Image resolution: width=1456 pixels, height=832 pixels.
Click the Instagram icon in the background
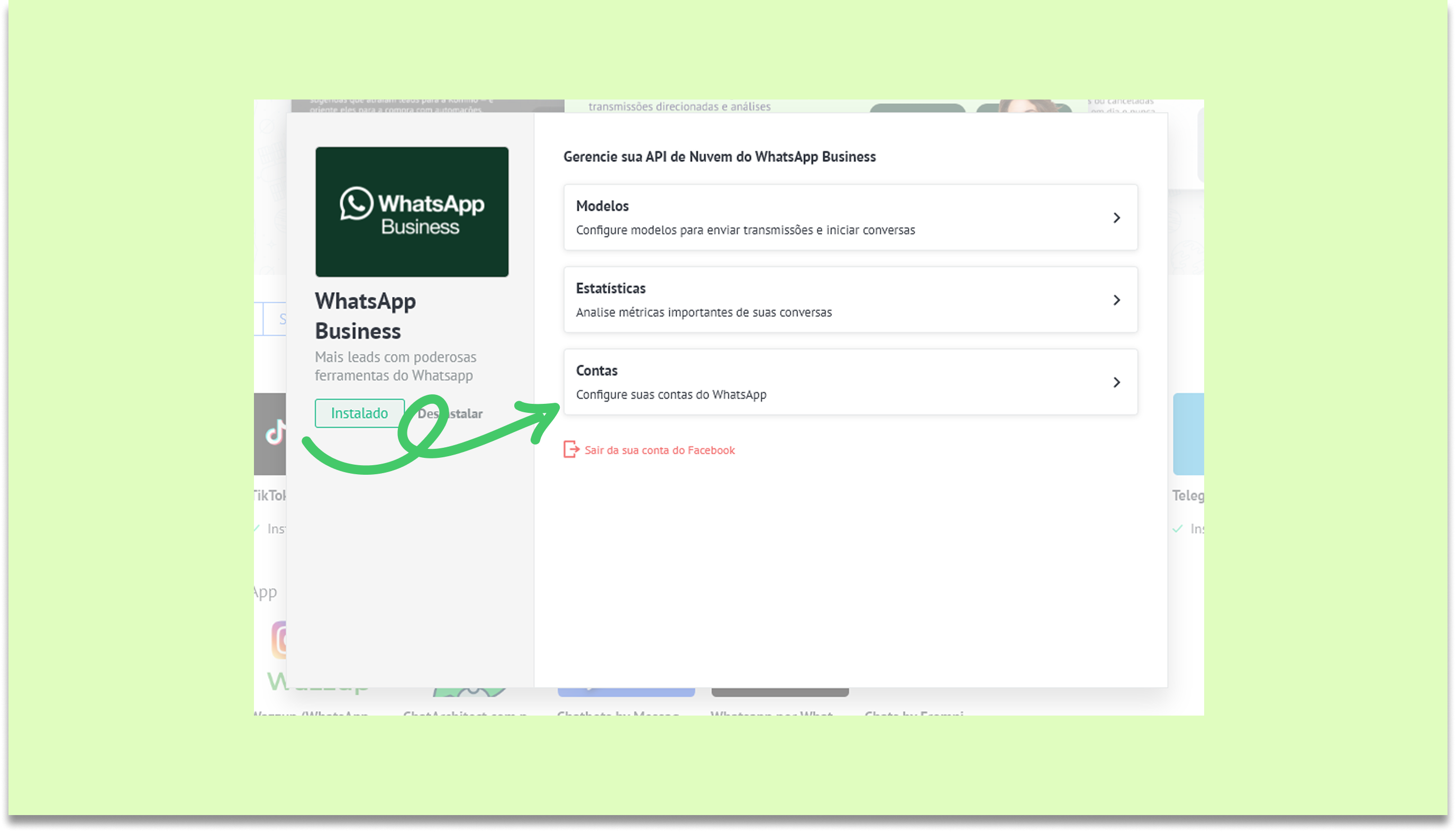(279, 640)
